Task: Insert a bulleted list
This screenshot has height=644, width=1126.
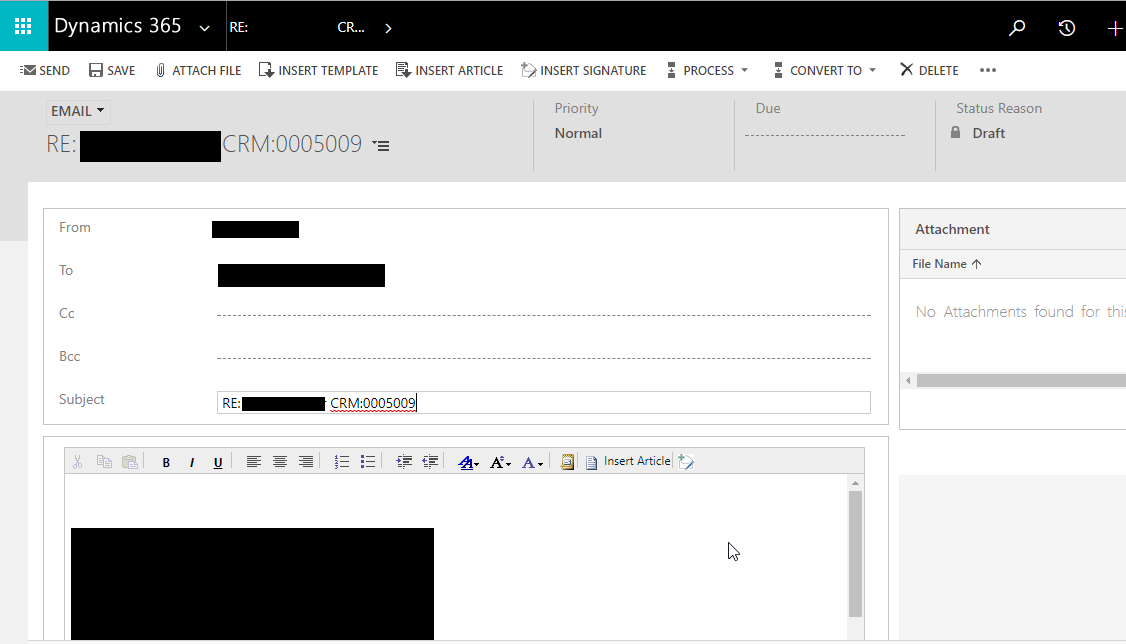Action: pos(368,462)
